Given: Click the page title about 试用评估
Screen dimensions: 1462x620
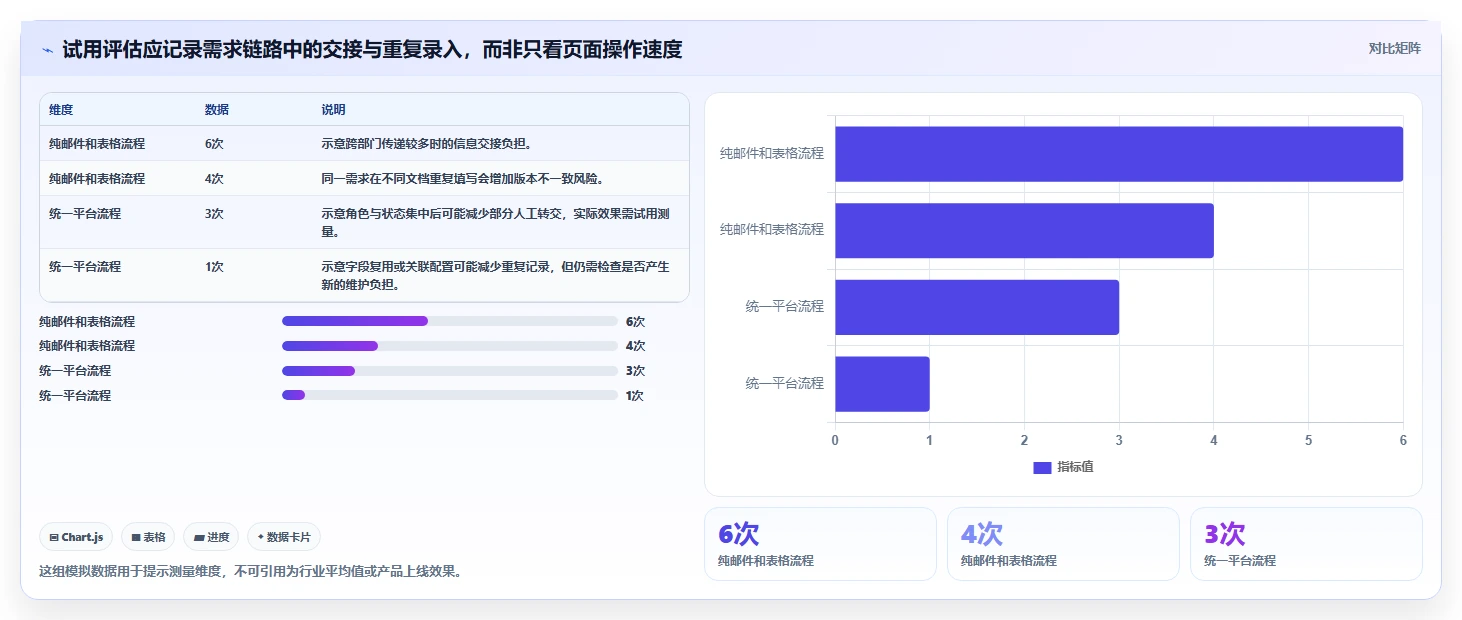Looking at the screenshot, I should (x=372, y=49).
